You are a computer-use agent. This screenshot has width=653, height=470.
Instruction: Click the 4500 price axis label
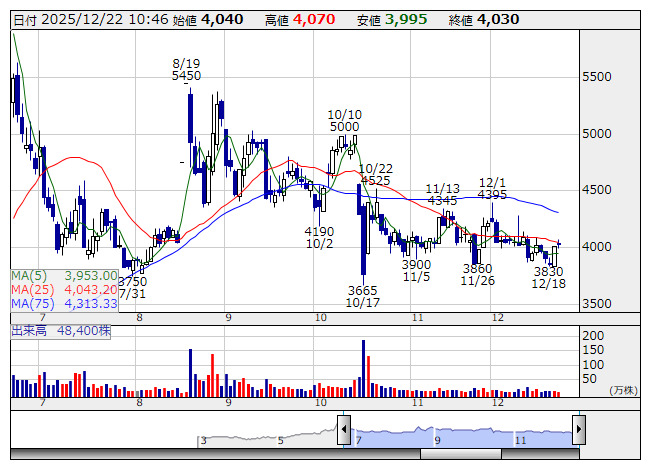point(596,190)
